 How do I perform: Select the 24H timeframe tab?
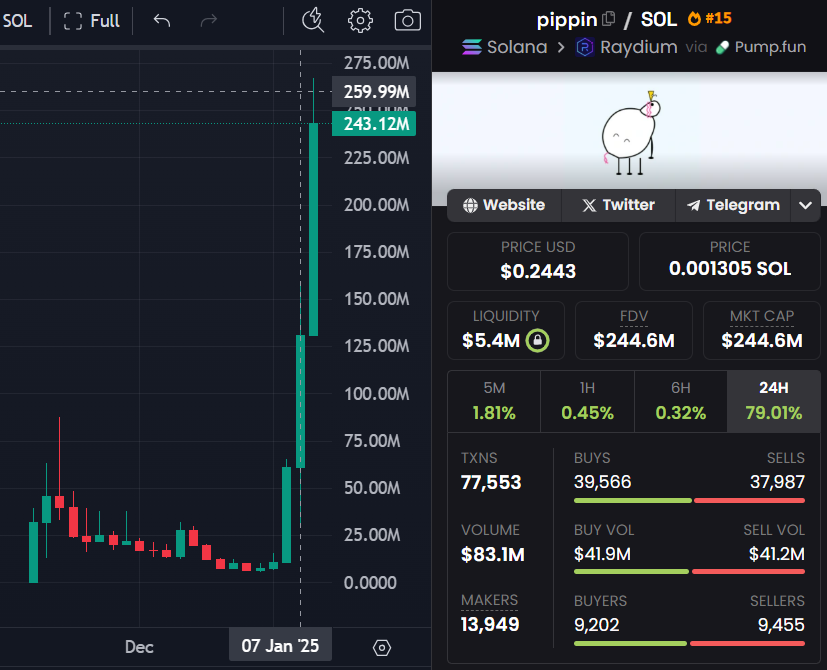(774, 401)
